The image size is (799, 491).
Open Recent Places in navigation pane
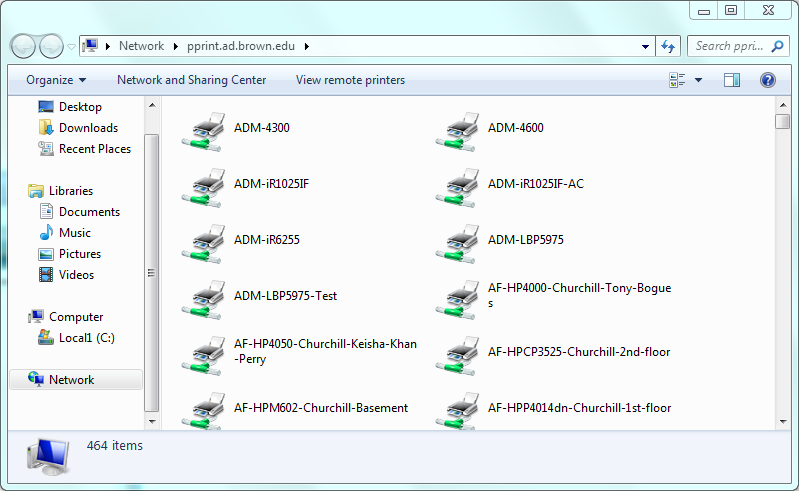pos(85,149)
